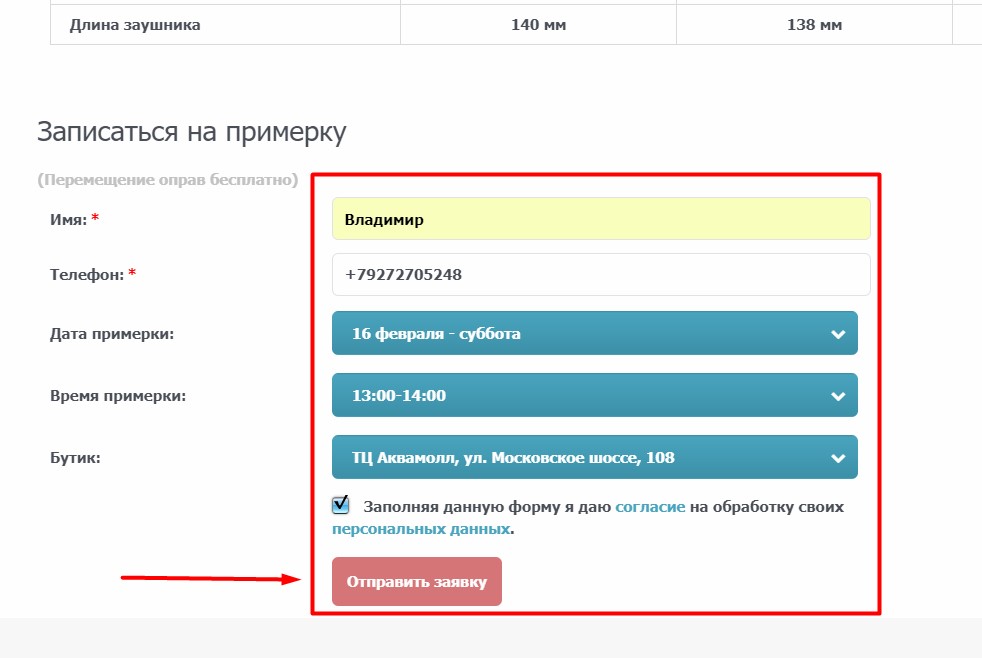Viewport: 982px width, 658px height.
Task: Click the chevron arrow on the time dropdown
Action: tap(838, 396)
